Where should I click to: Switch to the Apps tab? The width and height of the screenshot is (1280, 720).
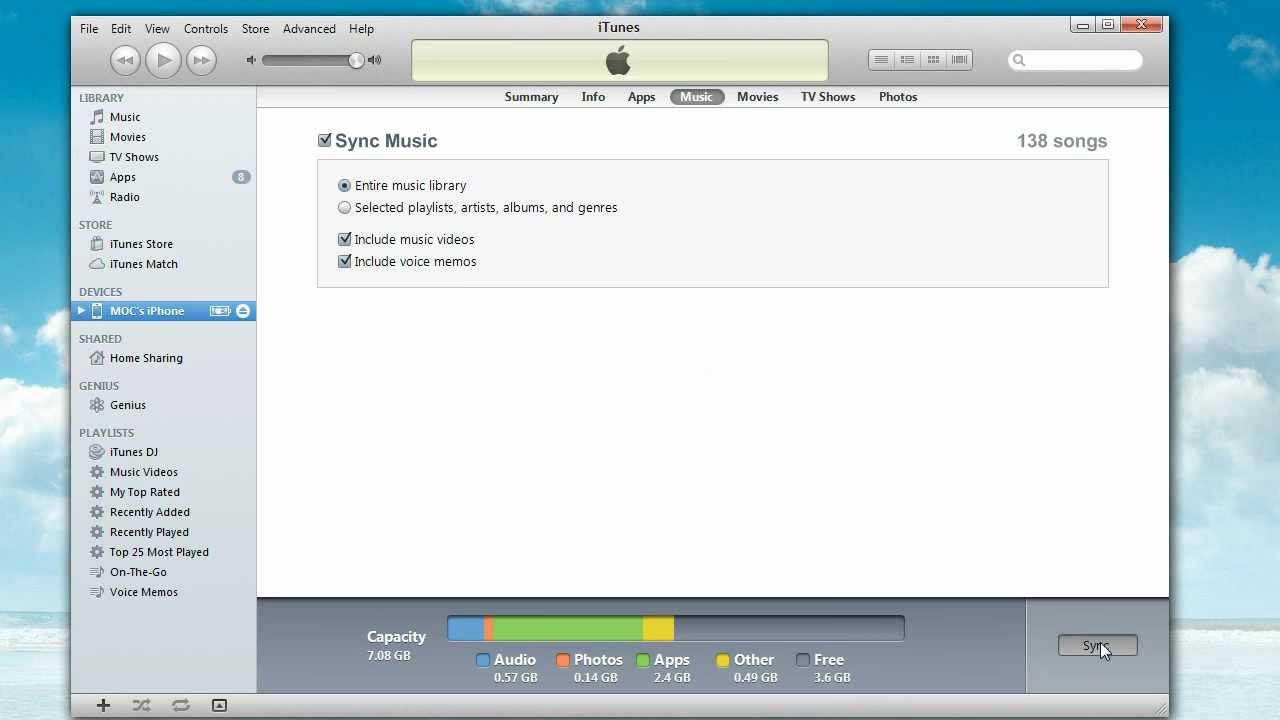tap(641, 97)
